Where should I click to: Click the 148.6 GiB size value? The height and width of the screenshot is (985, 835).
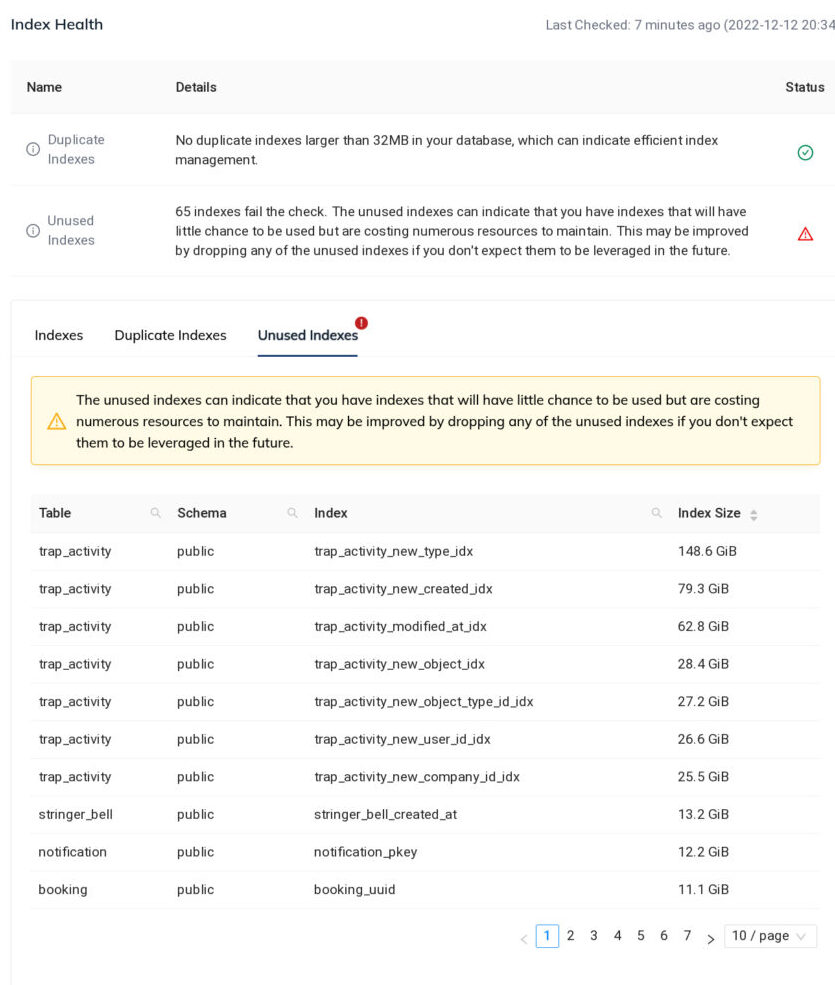point(707,552)
